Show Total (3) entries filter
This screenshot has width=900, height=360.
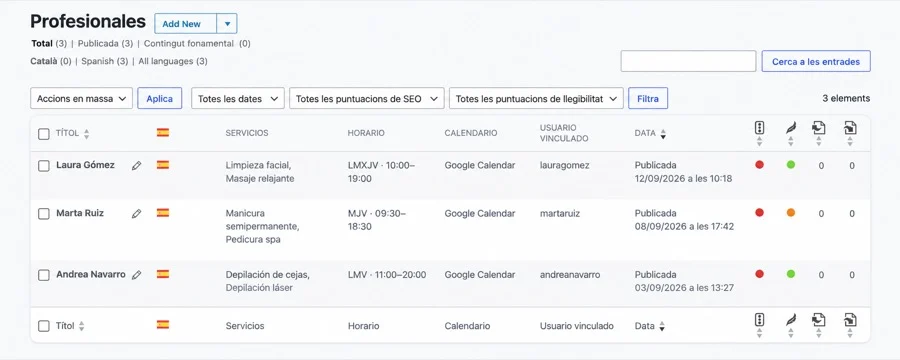pyautogui.click(x=49, y=43)
